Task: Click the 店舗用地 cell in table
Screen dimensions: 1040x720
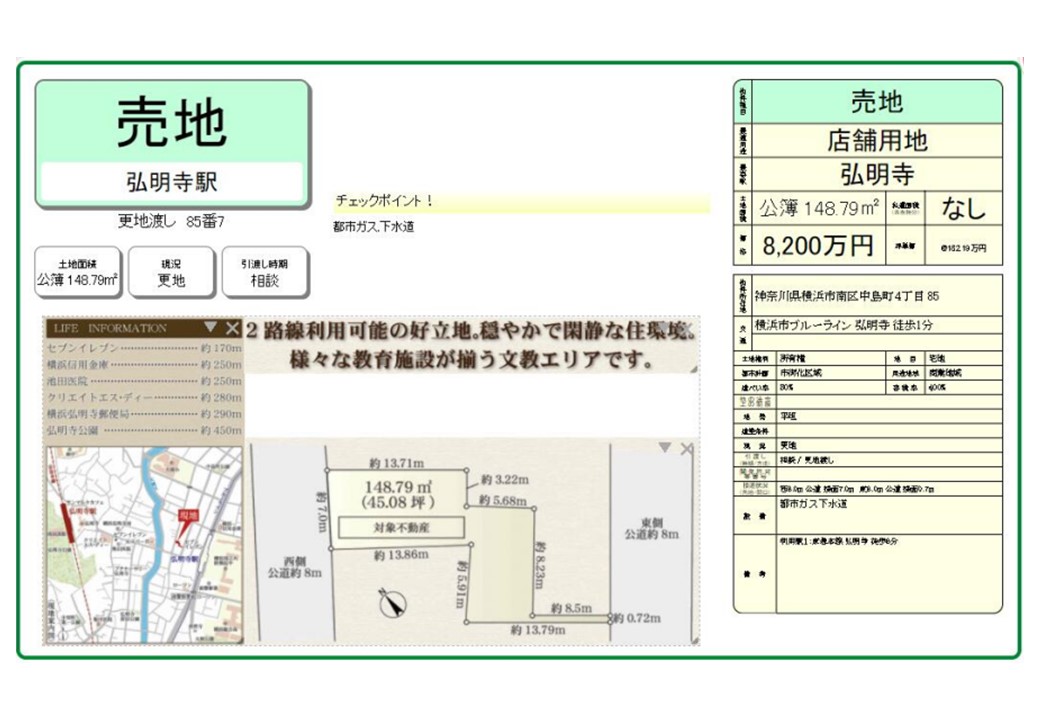Action: pyautogui.click(x=876, y=139)
